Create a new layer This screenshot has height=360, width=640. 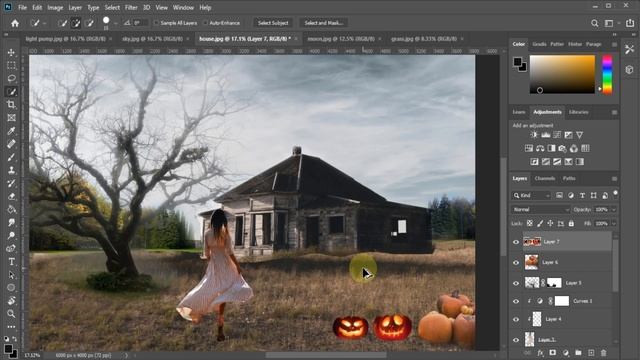tap(591, 353)
